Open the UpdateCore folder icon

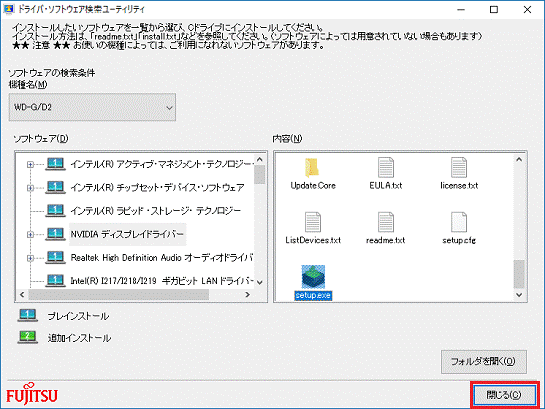coord(312,168)
